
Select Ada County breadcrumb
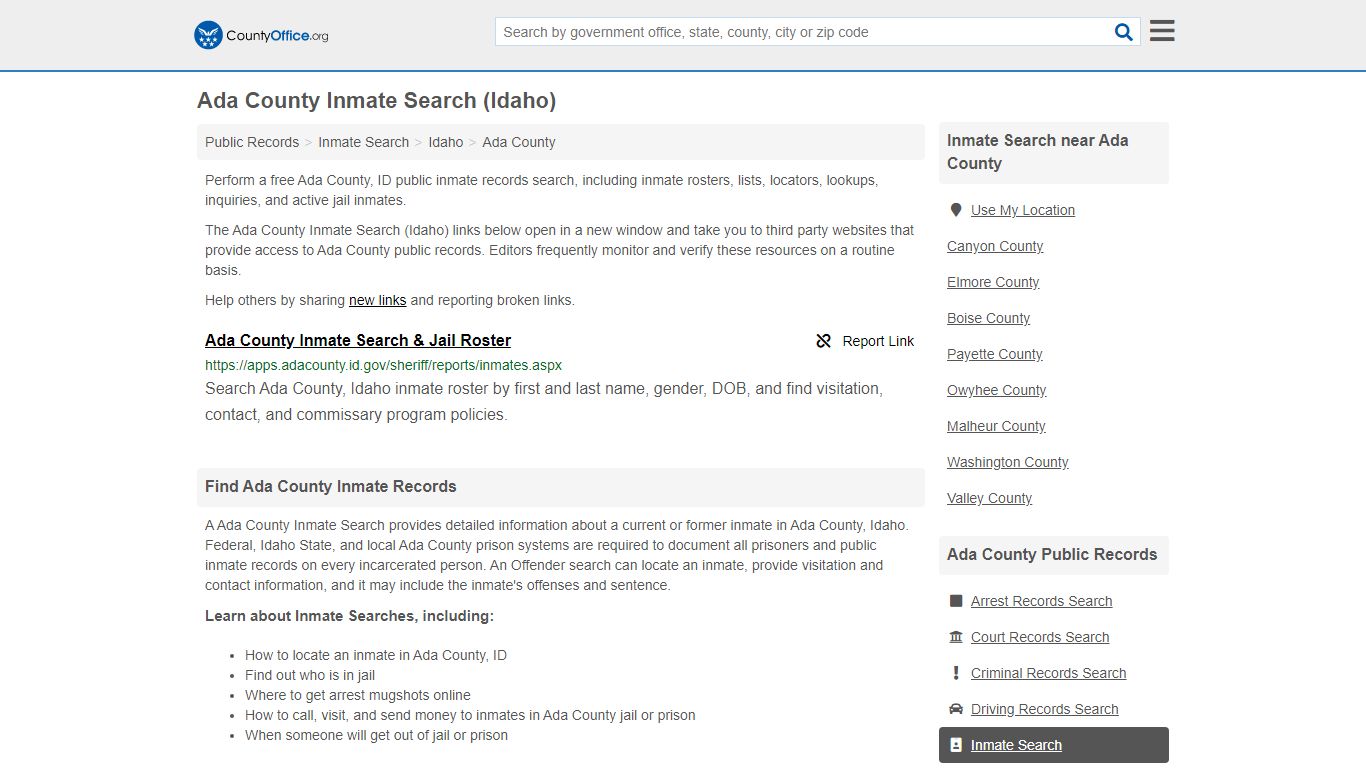[x=519, y=142]
